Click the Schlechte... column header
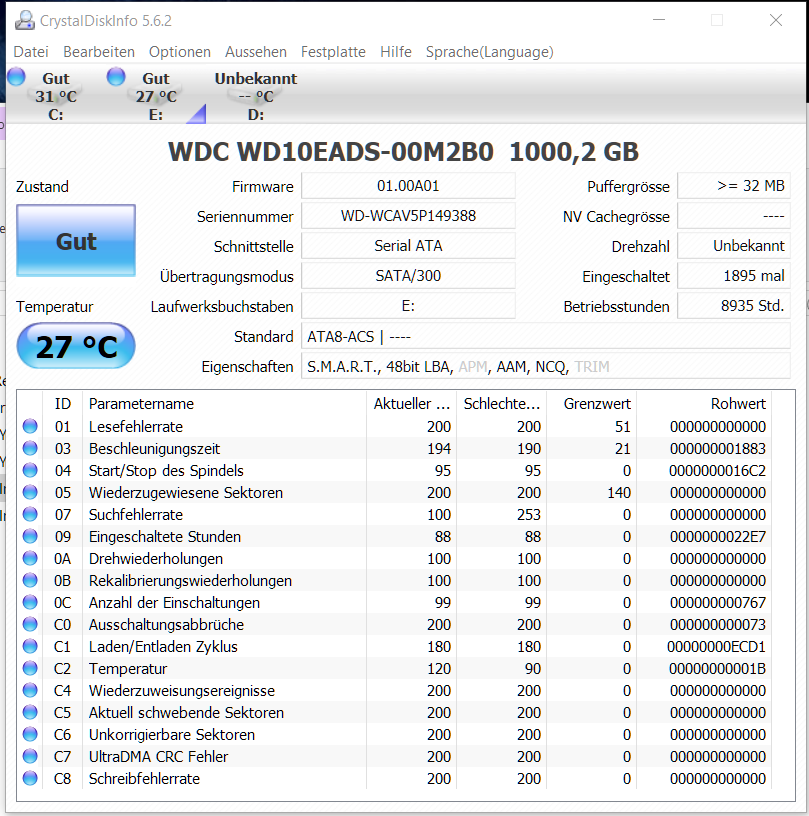The image size is (809, 816). pyautogui.click(x=502, y=404)
